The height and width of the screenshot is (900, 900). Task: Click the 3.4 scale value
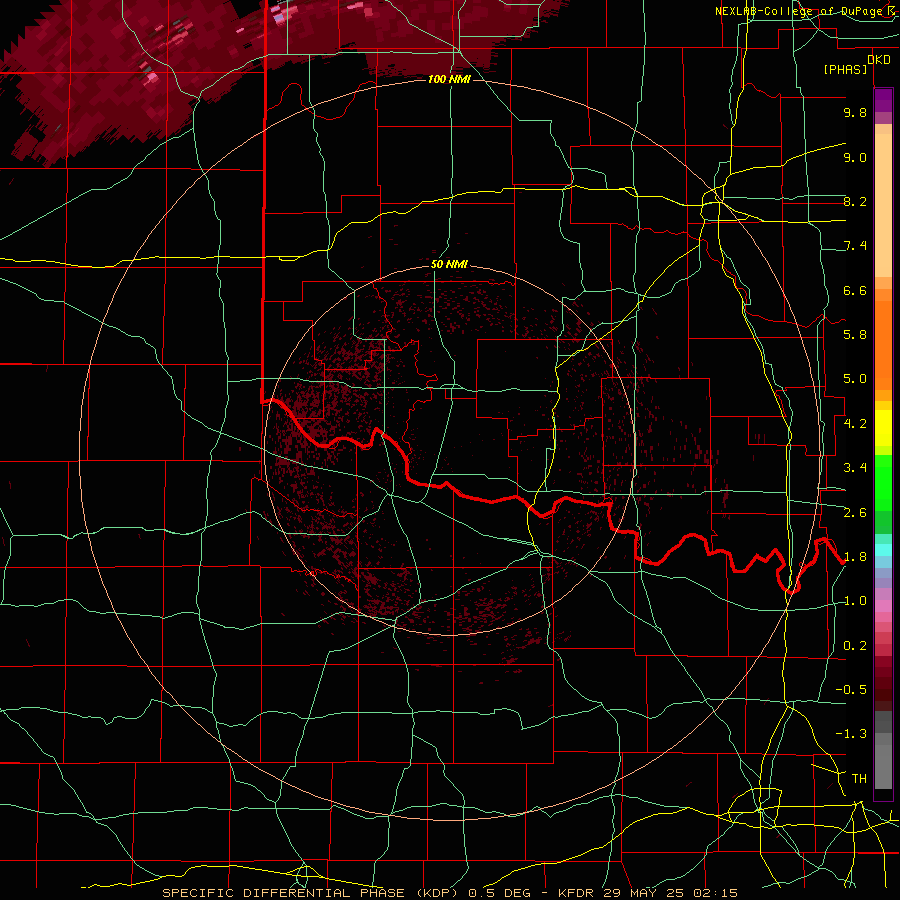(855, 468)
